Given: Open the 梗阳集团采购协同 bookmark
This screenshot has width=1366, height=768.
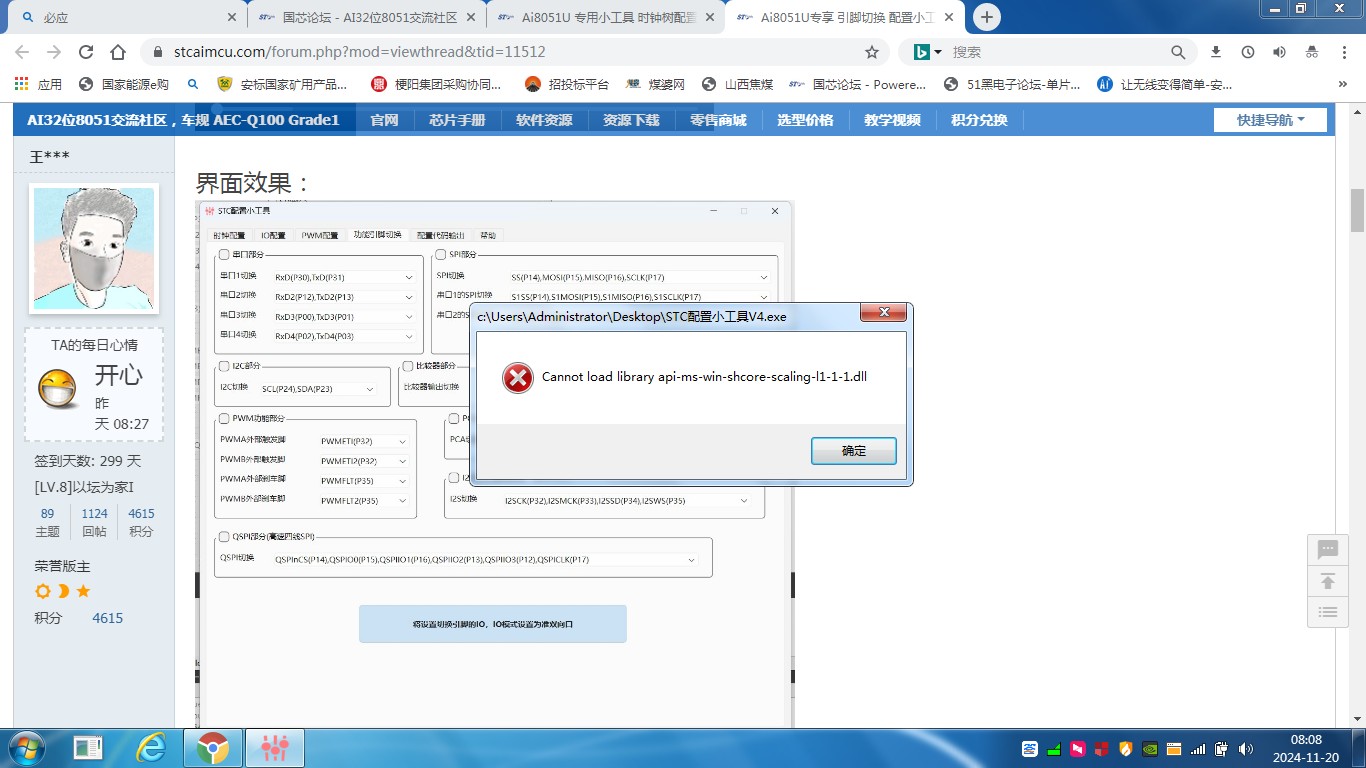Looking at the screenshot, I should (436, 84).
